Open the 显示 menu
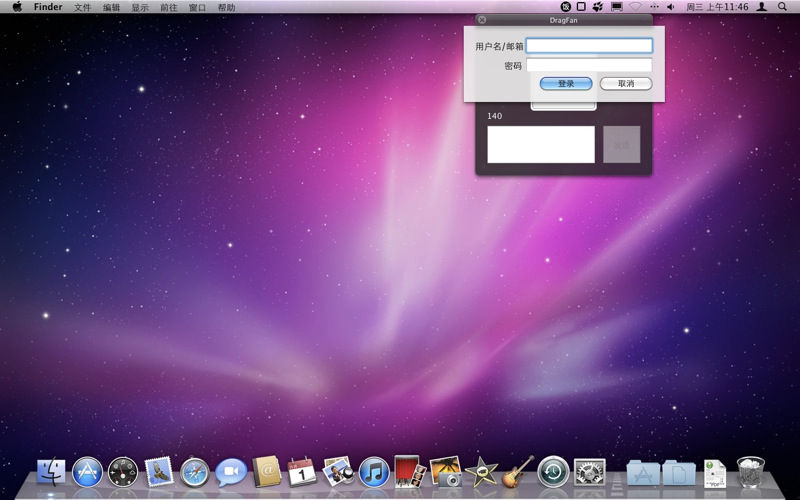 click(x=140, y=7)
